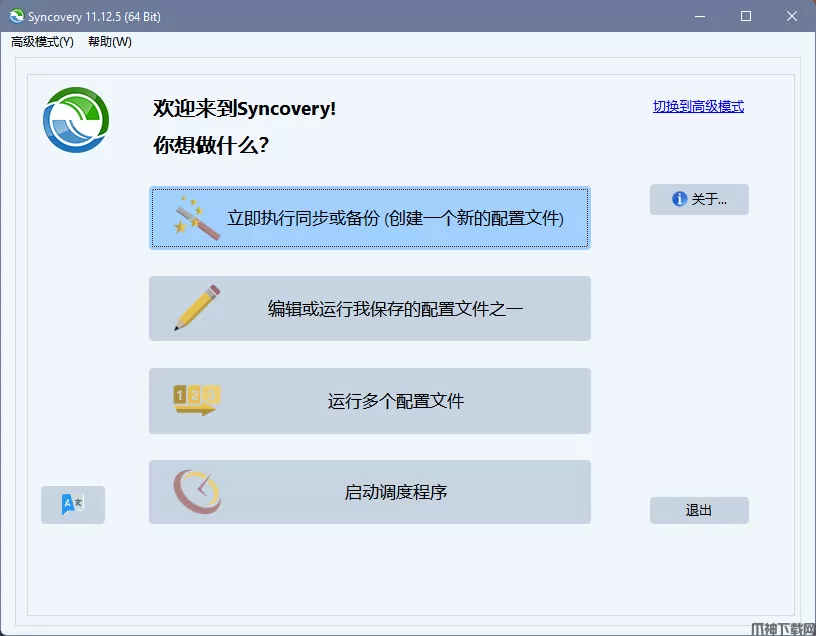Click the language translation icon button
This screenshot has width=816, height=636.
73,504
